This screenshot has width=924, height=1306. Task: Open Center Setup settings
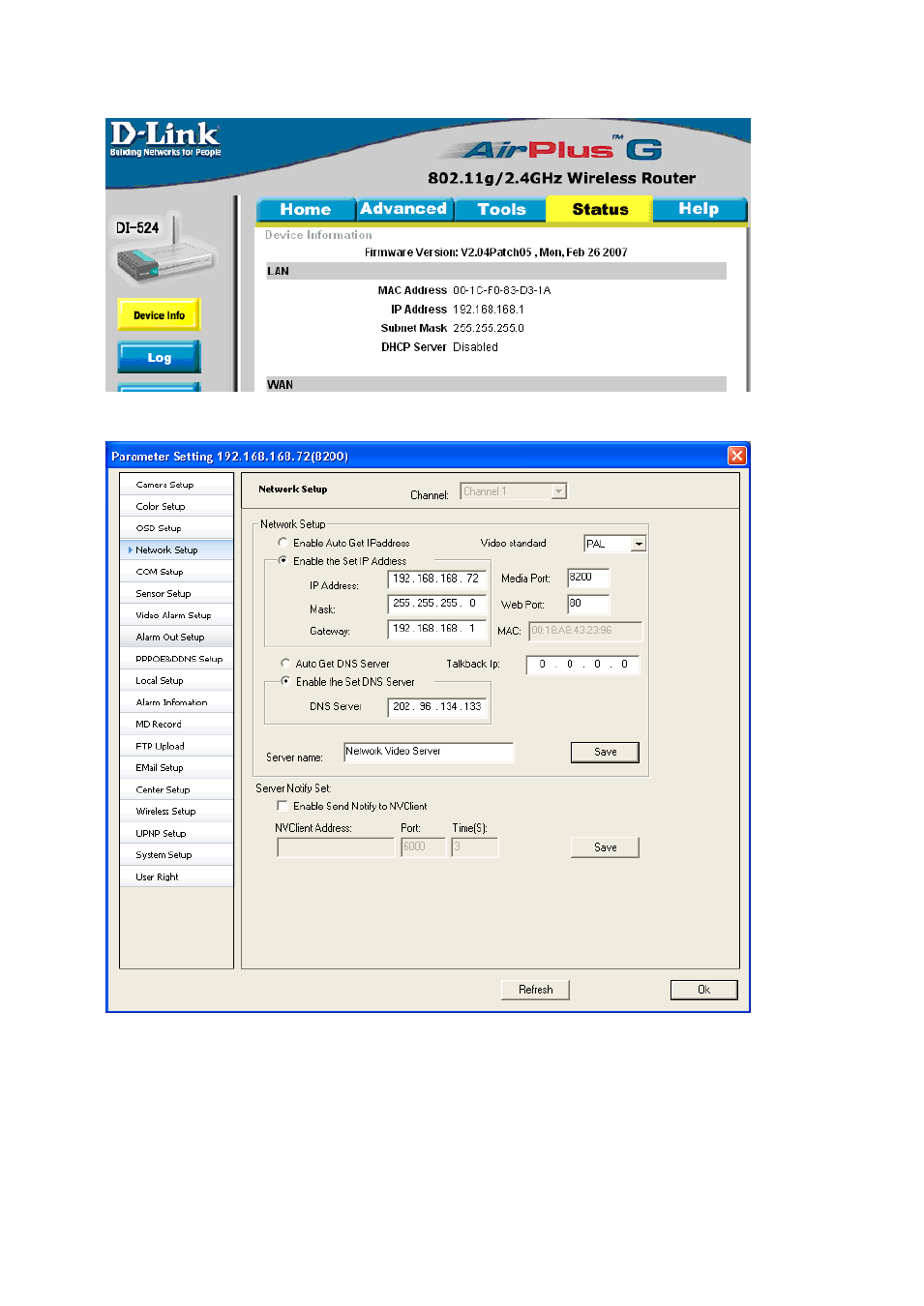(x=176, y=789)
